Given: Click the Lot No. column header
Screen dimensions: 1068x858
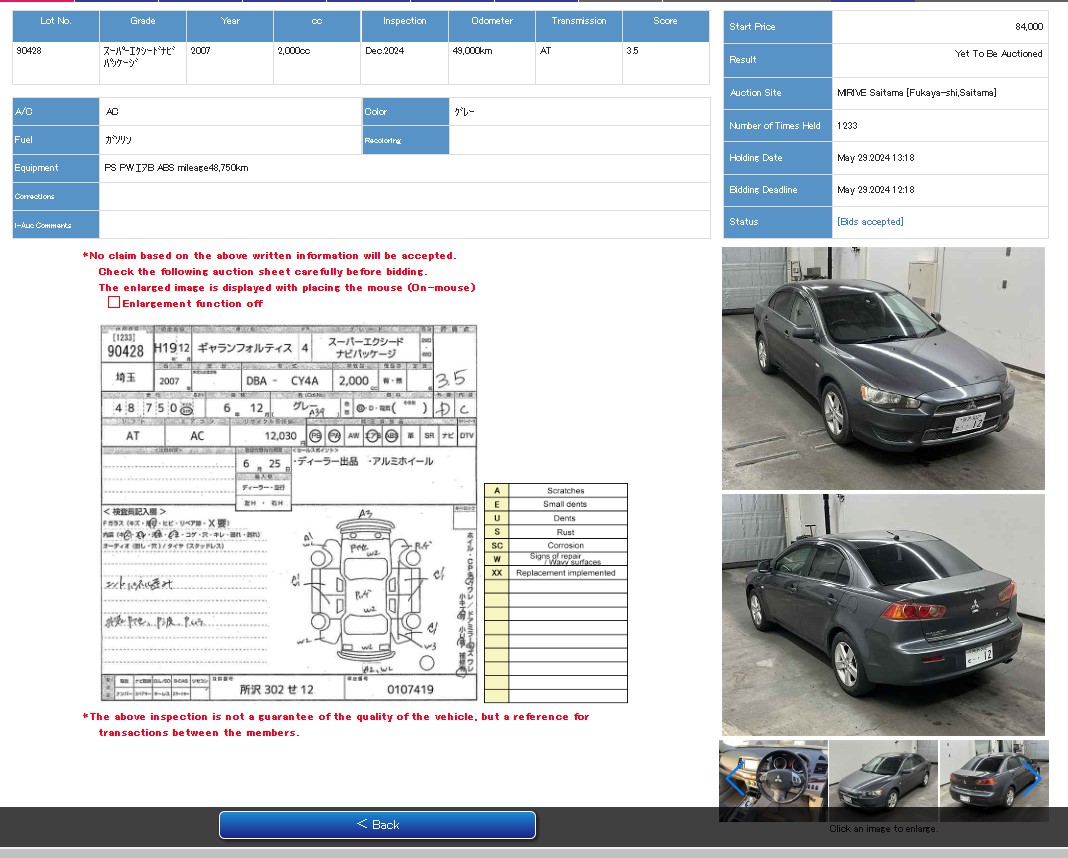Looking at the screenshot, I should [x=56, y=21].
